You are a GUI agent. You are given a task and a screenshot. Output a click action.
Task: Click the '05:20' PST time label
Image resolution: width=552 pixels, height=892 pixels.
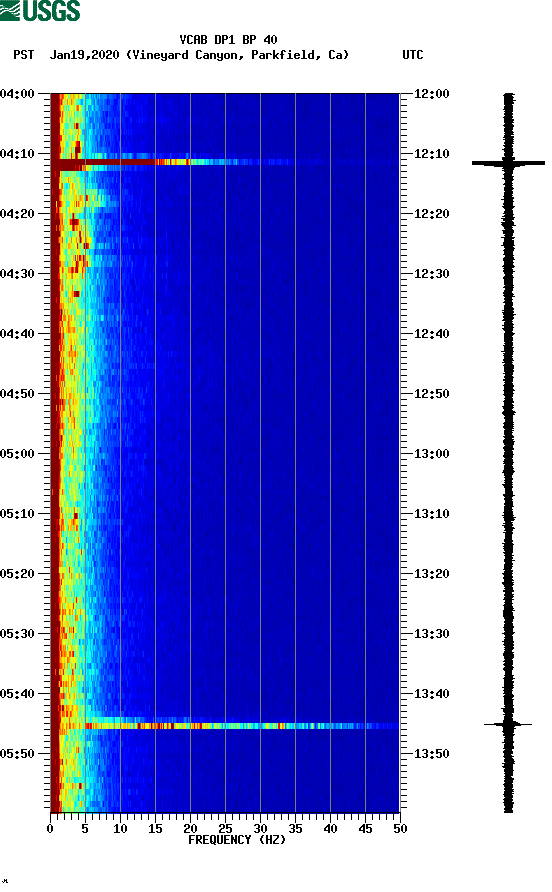[x=17, y=573]
